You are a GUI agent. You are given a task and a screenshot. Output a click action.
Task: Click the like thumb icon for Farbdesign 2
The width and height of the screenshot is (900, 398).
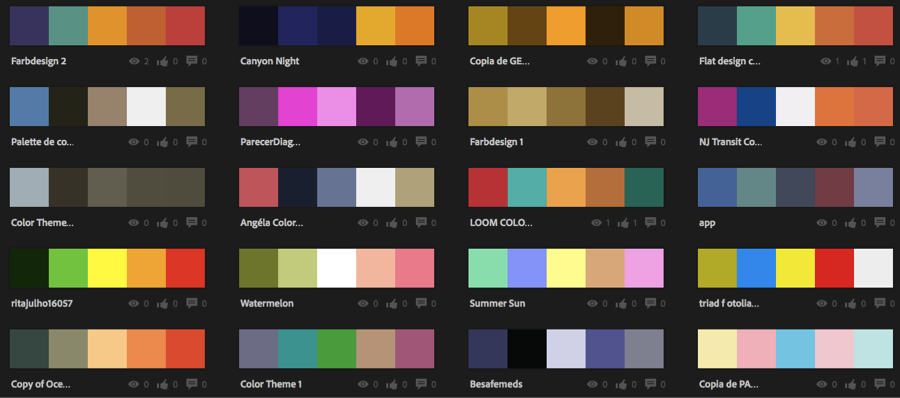[162, 61]
